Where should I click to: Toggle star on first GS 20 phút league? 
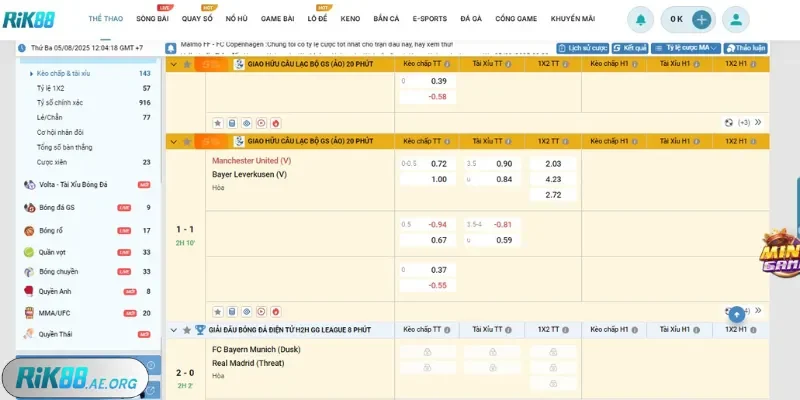tap(186, 64)
